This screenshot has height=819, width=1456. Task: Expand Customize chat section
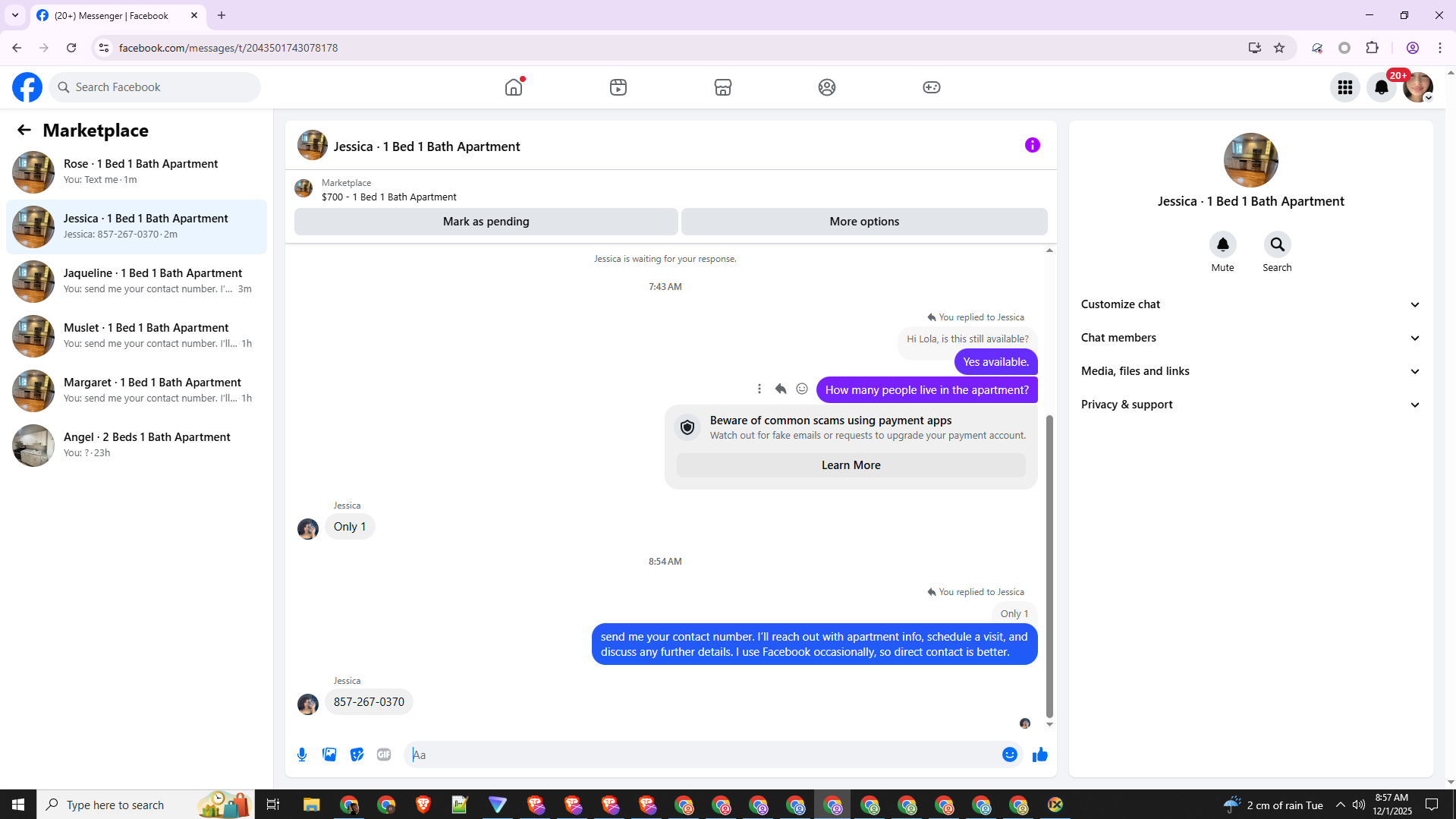[x=1250, y=304]
